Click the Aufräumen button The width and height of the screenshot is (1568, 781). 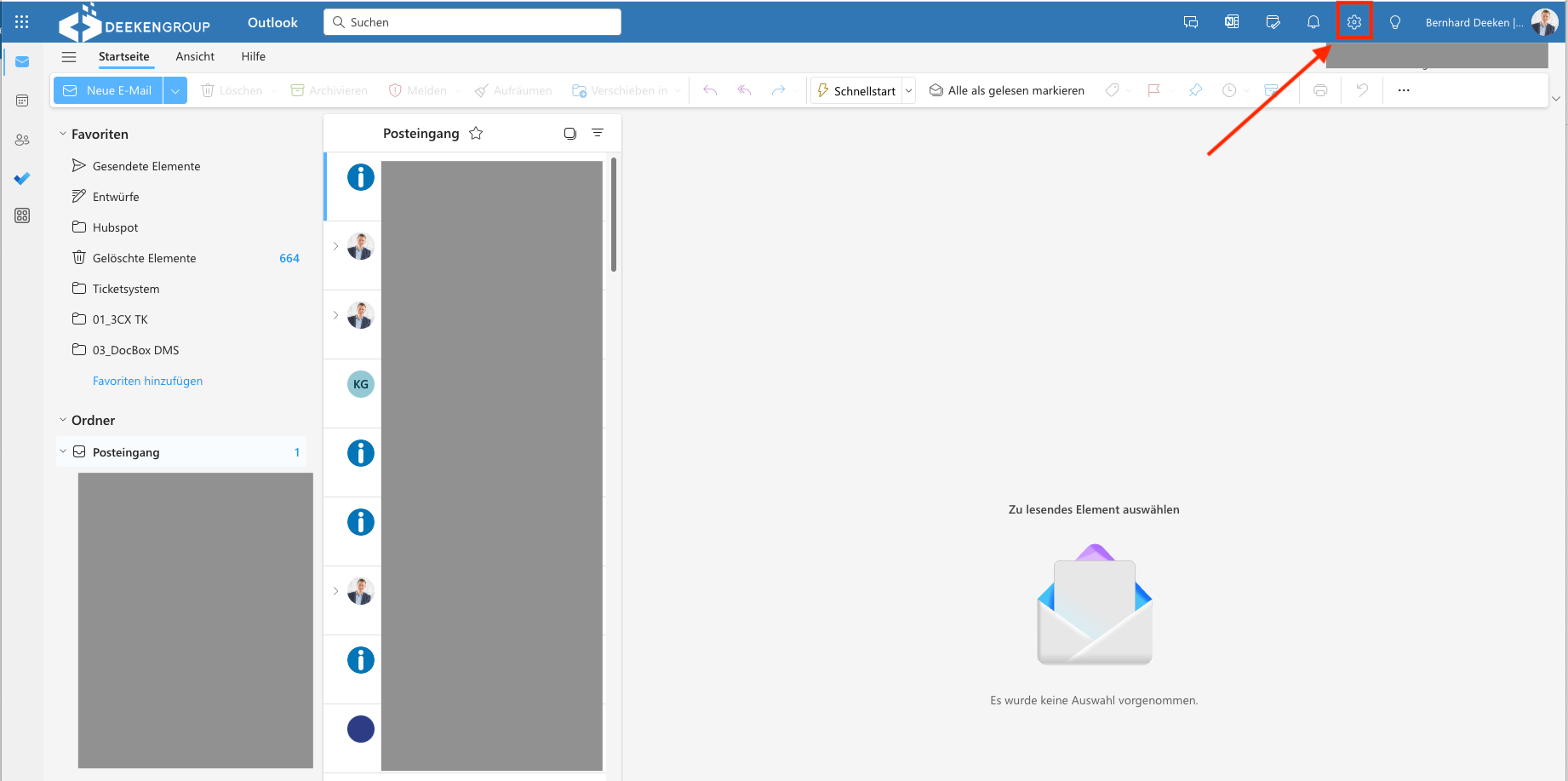513,90
